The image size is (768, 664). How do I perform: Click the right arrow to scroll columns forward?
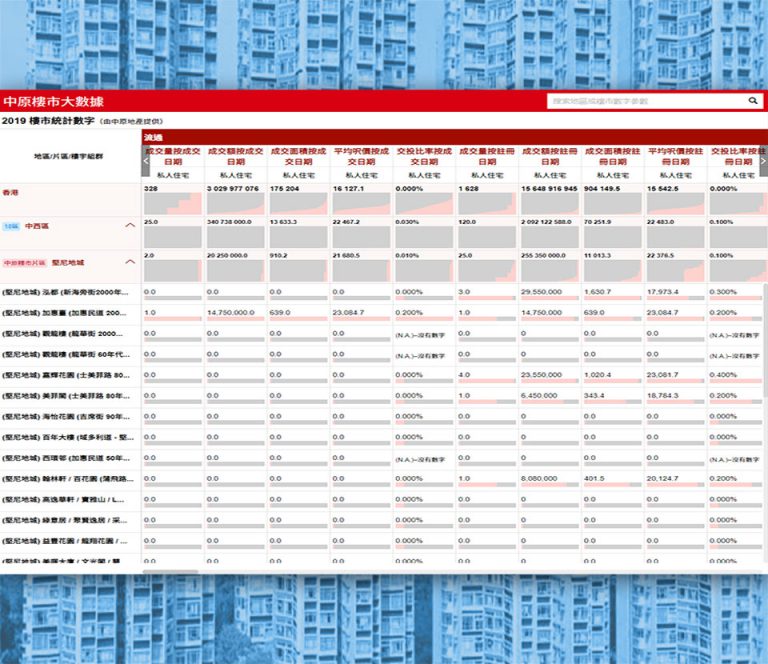pyautogui.click(x=764, y=161)
